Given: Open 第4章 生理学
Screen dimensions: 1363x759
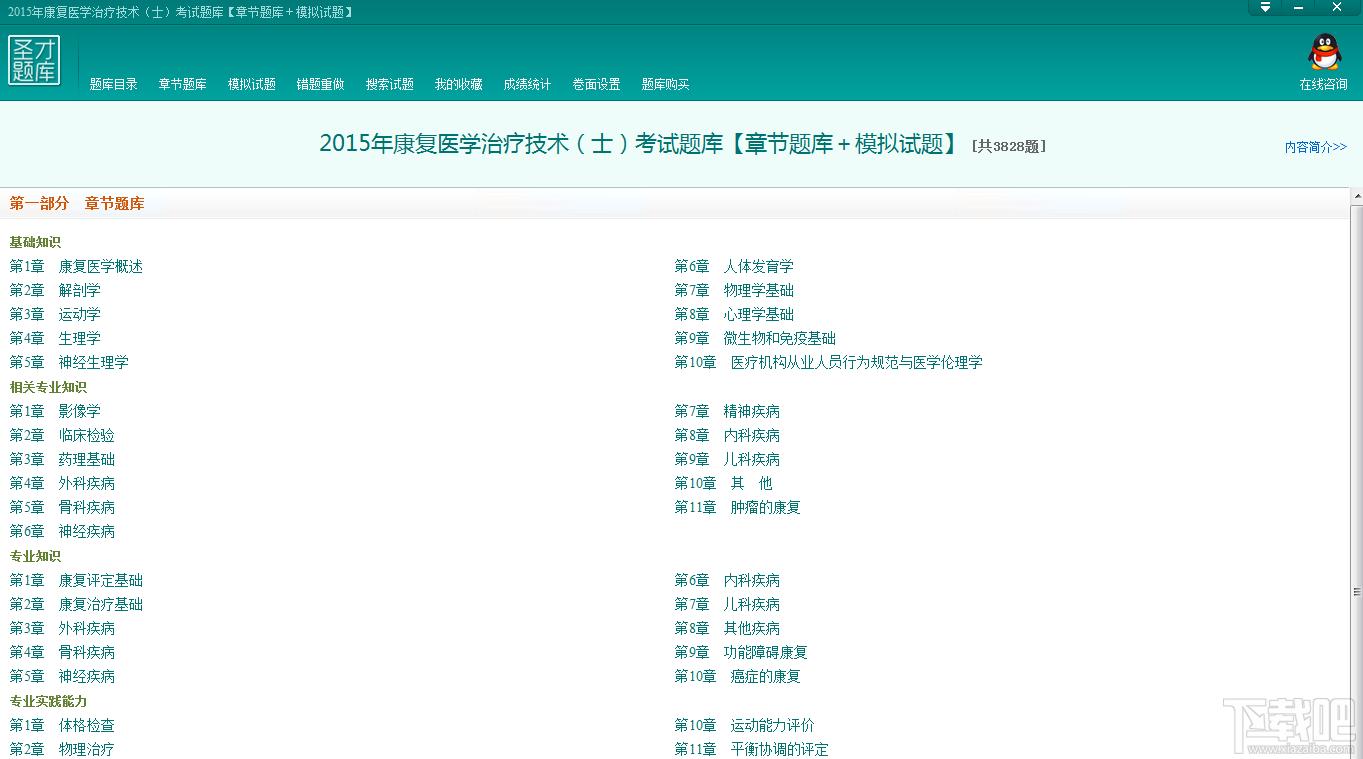Looking at the screenshot, I should [x=55, y=338].
